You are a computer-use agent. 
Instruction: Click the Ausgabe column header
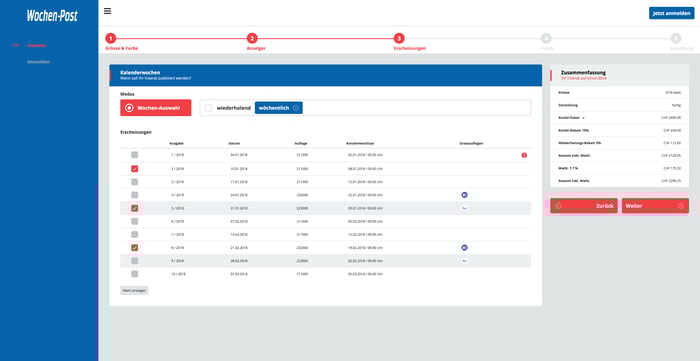click(x=177, y=143)
